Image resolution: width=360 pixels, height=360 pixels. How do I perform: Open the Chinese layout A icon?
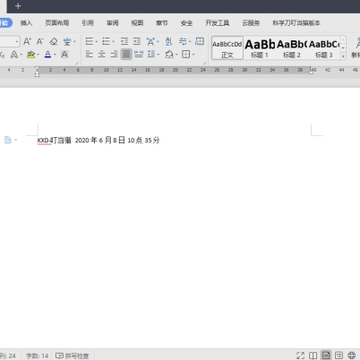(151, 42)
